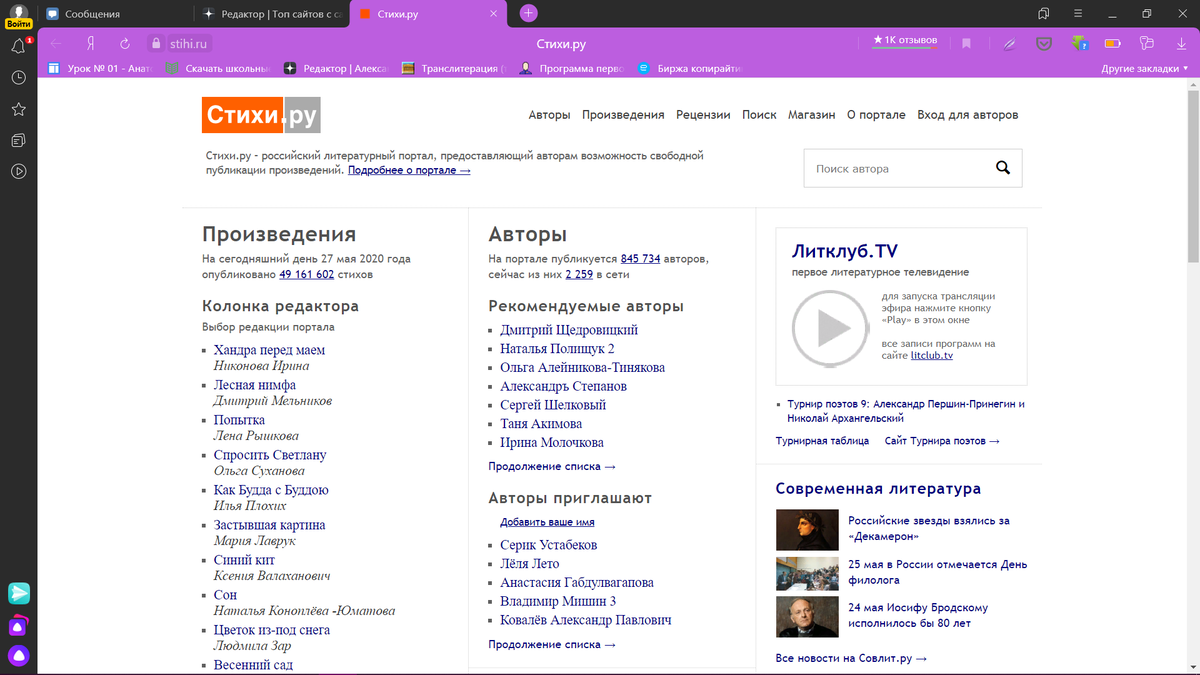This screenshot has height=675, width=1200.
Task: Open the tab-groups bookmarks icon in the title bar
Action: point(1043,14)
